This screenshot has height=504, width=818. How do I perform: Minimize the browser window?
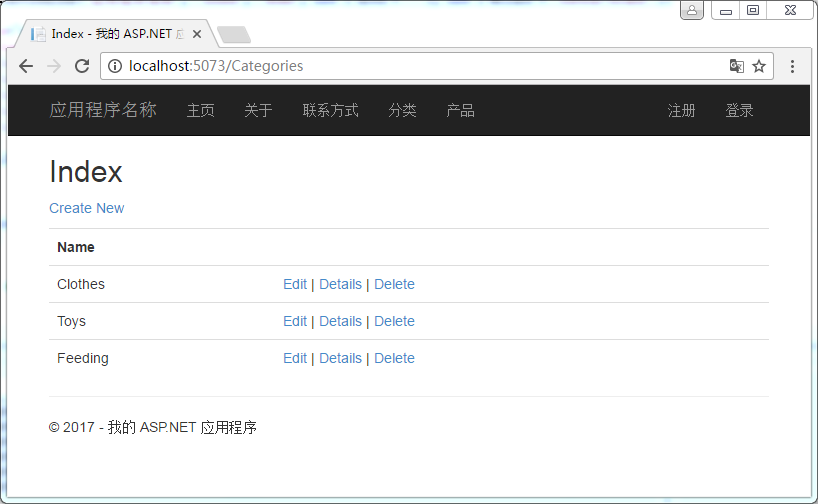726,10
